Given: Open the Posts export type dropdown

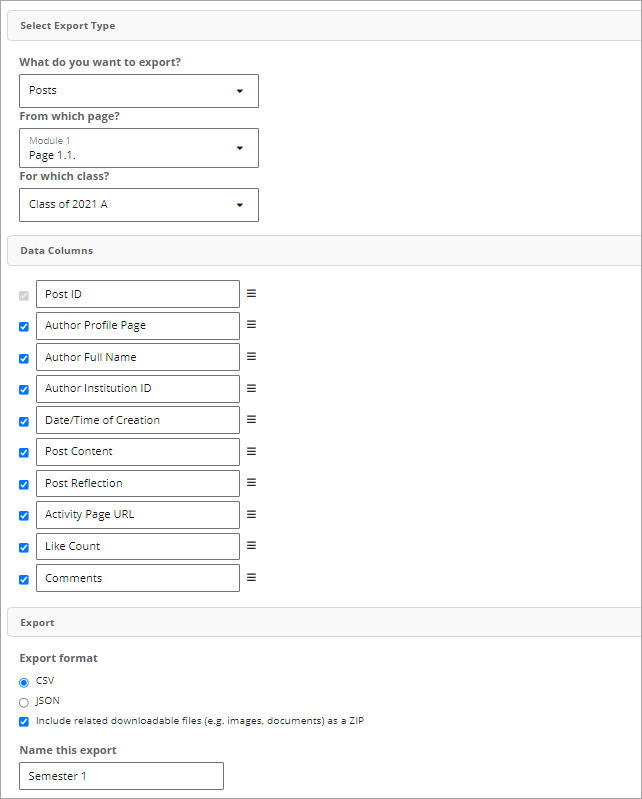Looking at the screenshot, I should (x=139, y=91).
